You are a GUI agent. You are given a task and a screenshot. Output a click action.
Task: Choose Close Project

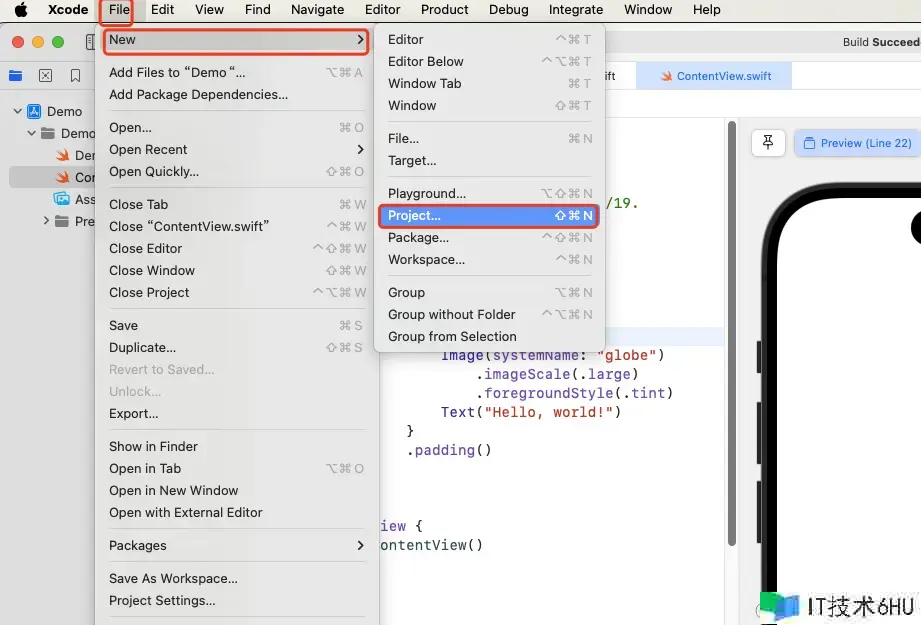click(x=236, y=293)
